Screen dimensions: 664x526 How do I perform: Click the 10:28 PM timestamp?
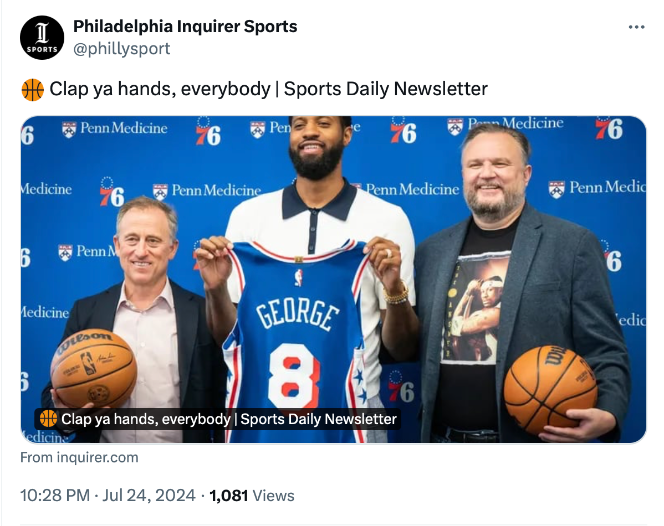(57, 495)
